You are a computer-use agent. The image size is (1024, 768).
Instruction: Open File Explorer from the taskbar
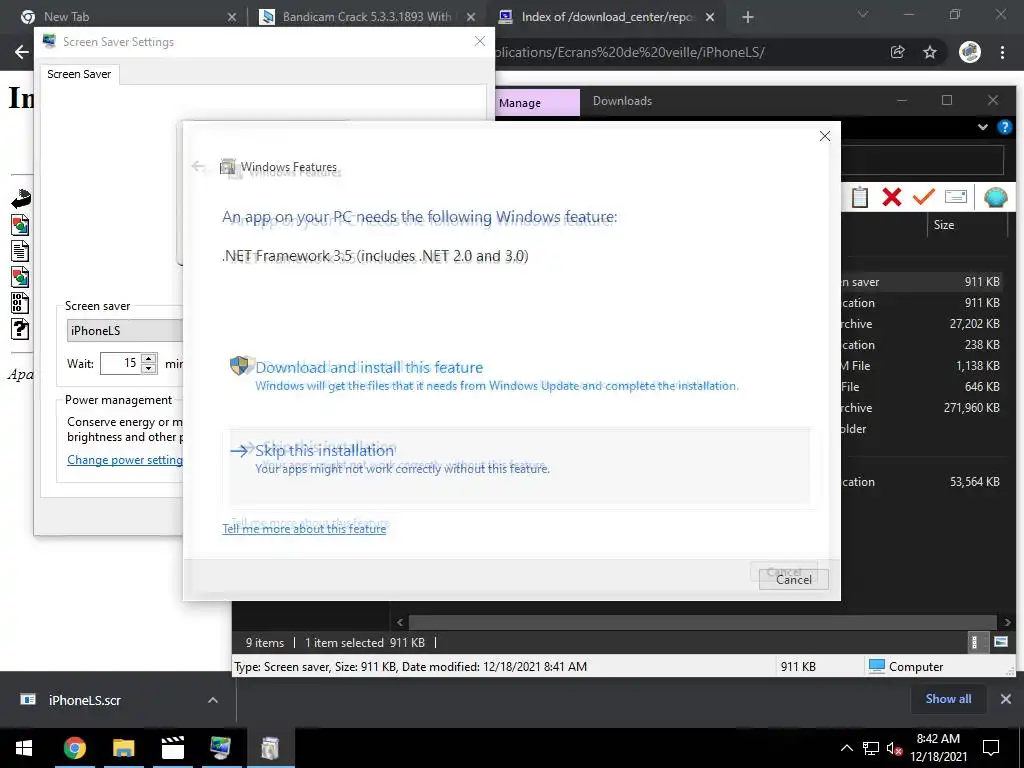point(123,748)
